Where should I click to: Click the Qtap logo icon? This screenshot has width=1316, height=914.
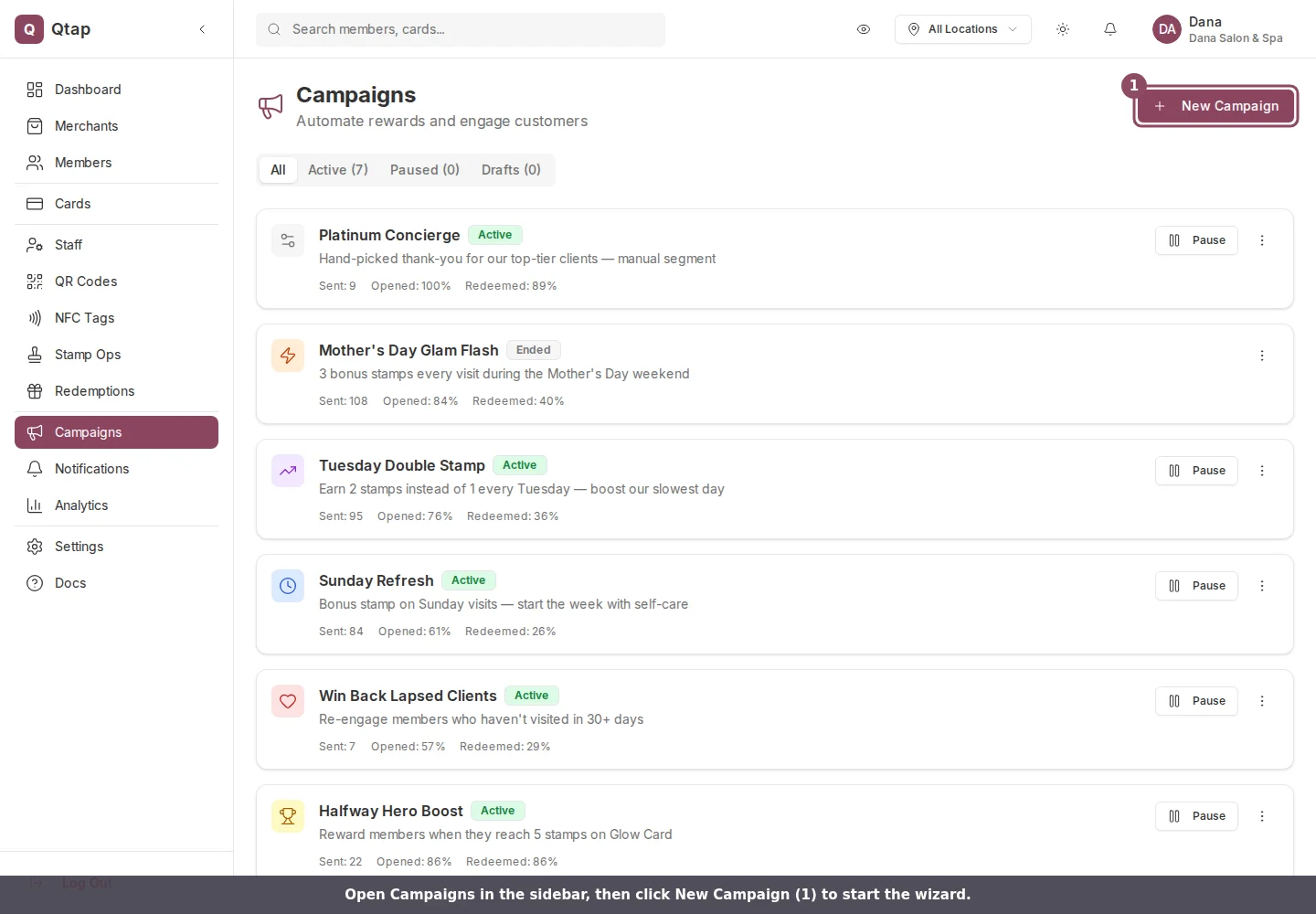[29, 29]
